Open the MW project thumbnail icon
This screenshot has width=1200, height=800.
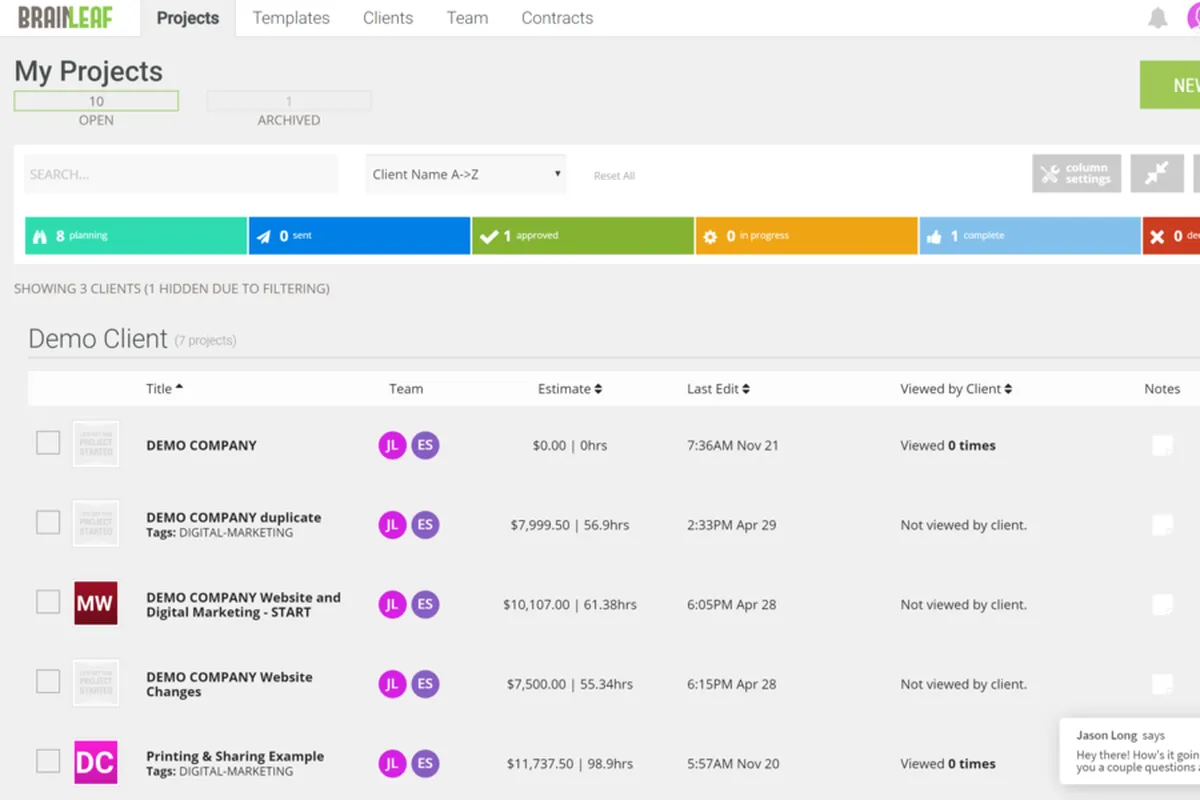coord(96,604)
